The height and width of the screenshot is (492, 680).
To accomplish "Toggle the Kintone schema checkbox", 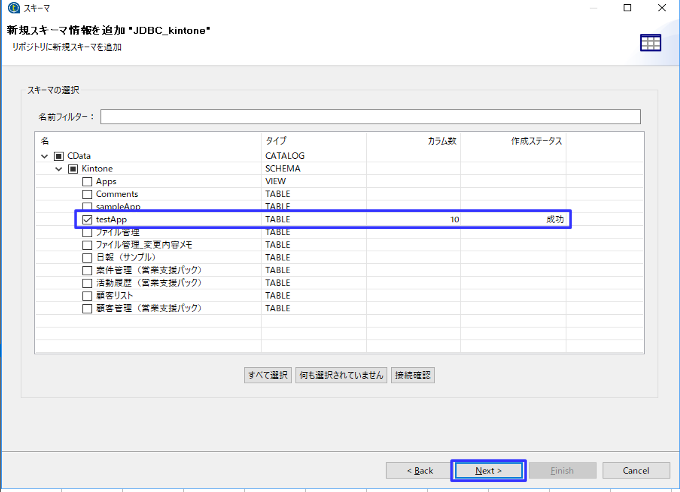I will coord(73,169).
